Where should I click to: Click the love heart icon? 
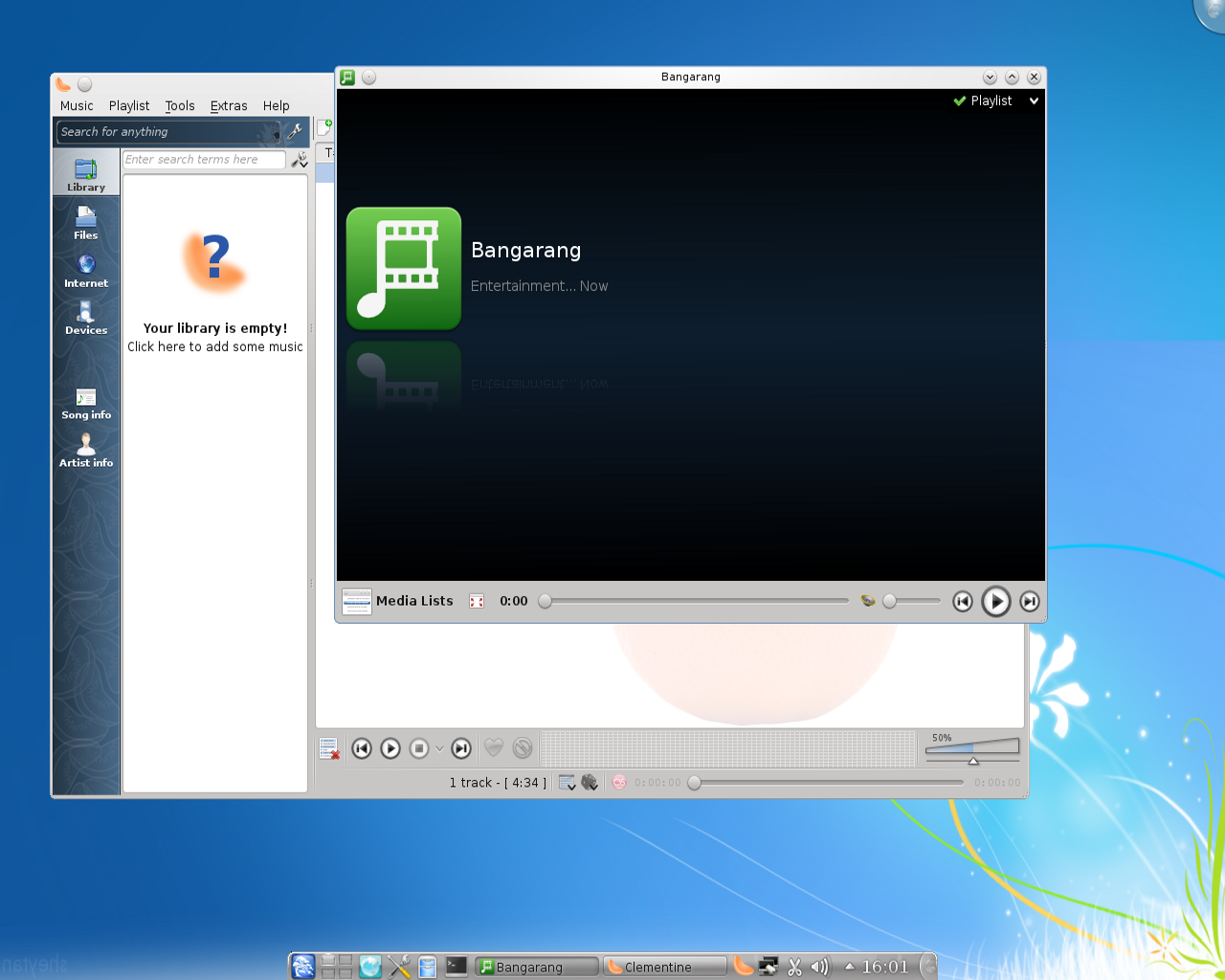click(x=494, y=748)
